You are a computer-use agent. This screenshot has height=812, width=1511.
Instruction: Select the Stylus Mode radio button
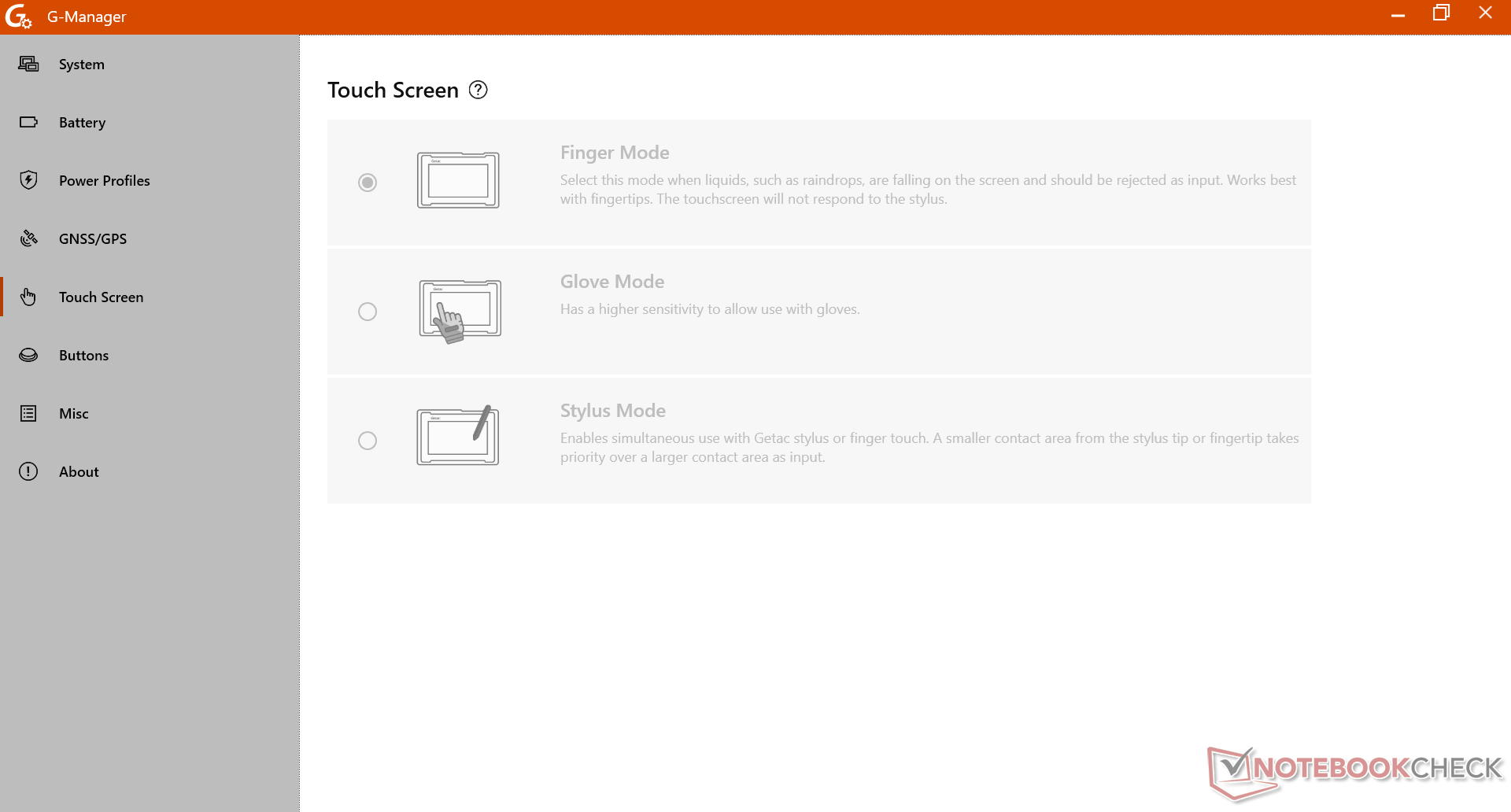(x=368, y=441)
